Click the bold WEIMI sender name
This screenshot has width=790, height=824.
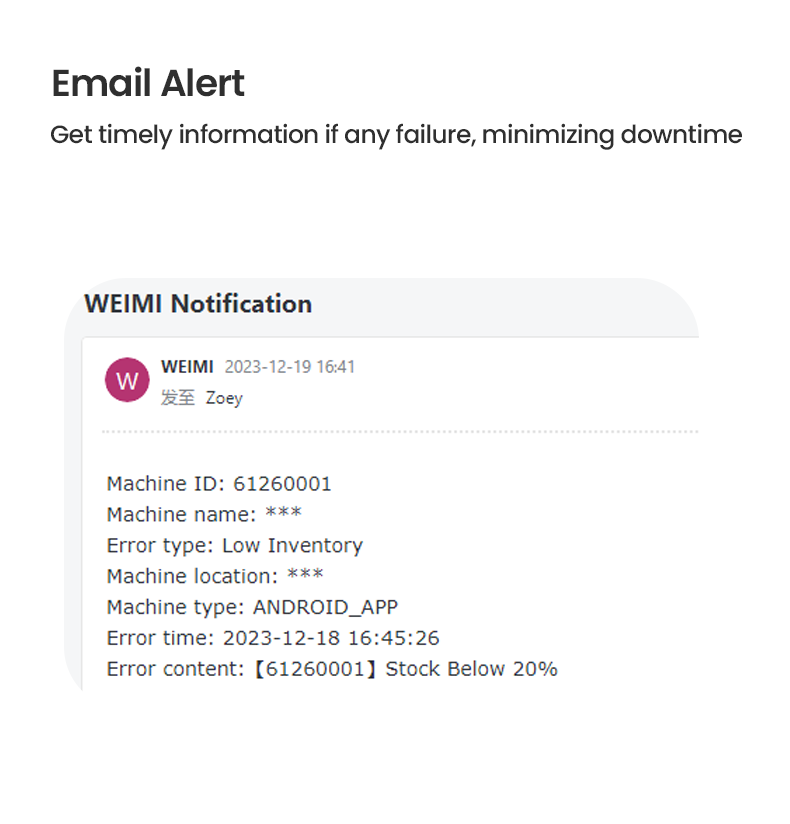(x=187, y=367)
